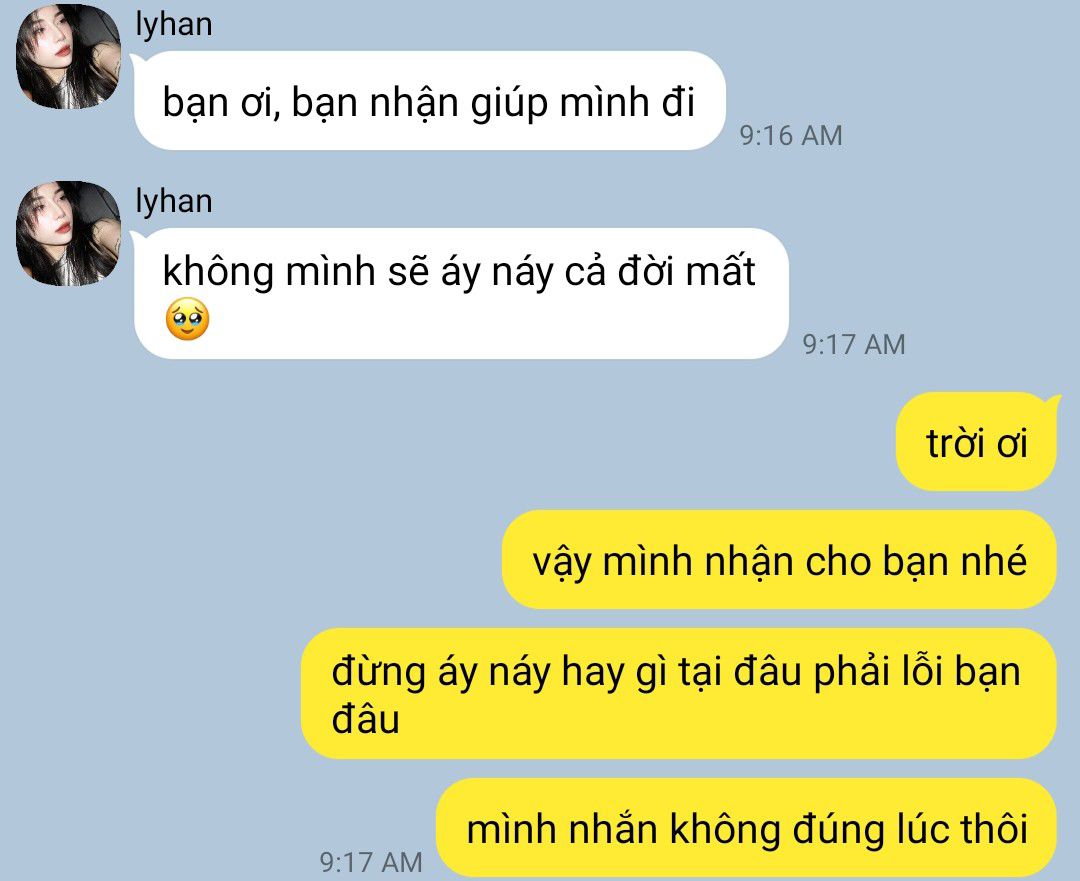Click the lyhan name above the second message
Viewport: 1080px width, 881px height.
174,202
